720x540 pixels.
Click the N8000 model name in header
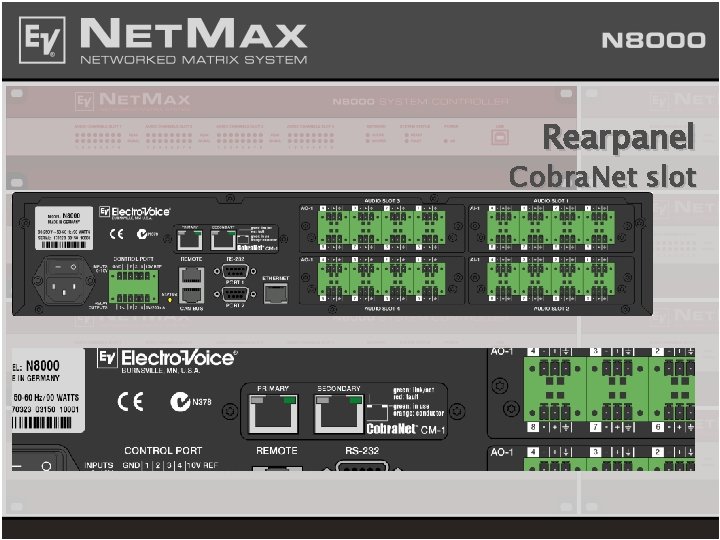tap(653, 40)
